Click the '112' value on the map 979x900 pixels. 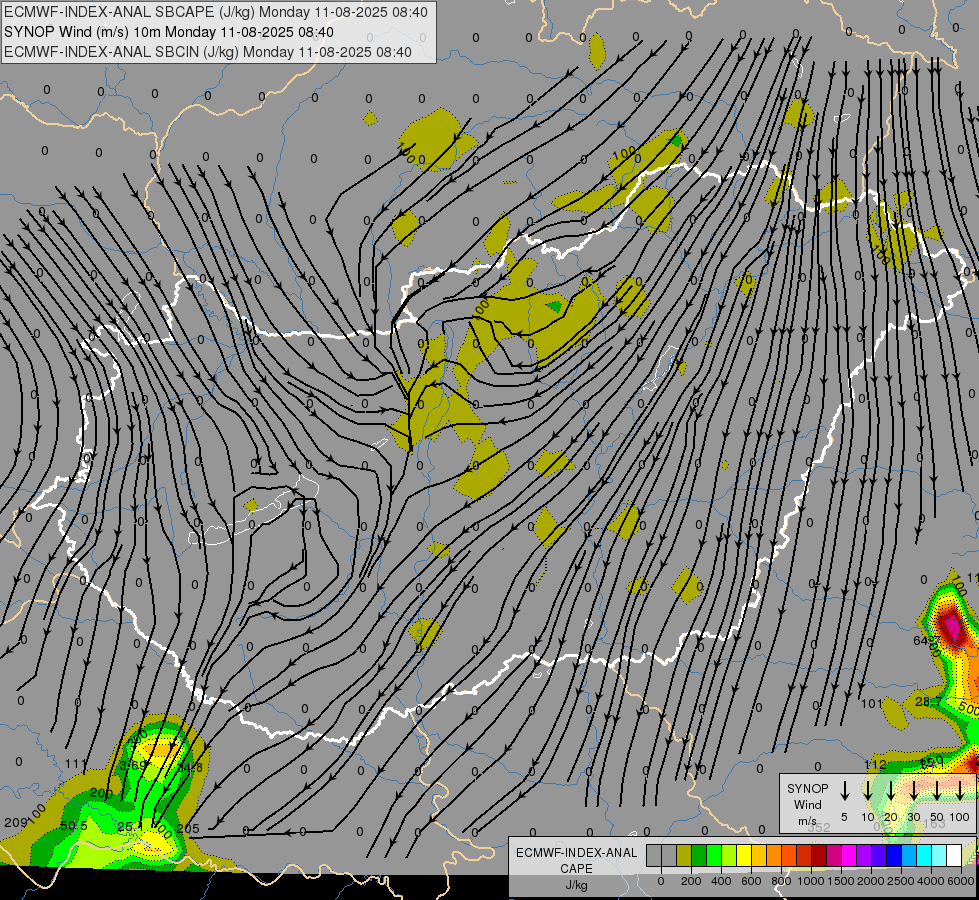click(x=875, y=764)
